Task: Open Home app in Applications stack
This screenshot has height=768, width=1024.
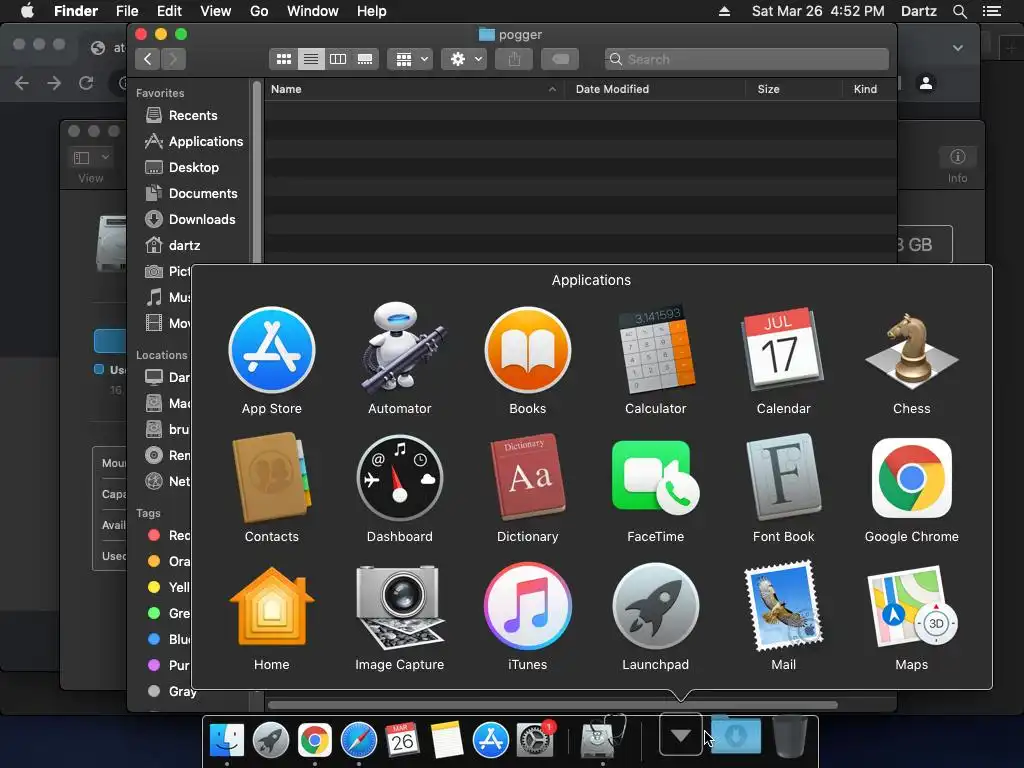Action: (x=272, y=607)
